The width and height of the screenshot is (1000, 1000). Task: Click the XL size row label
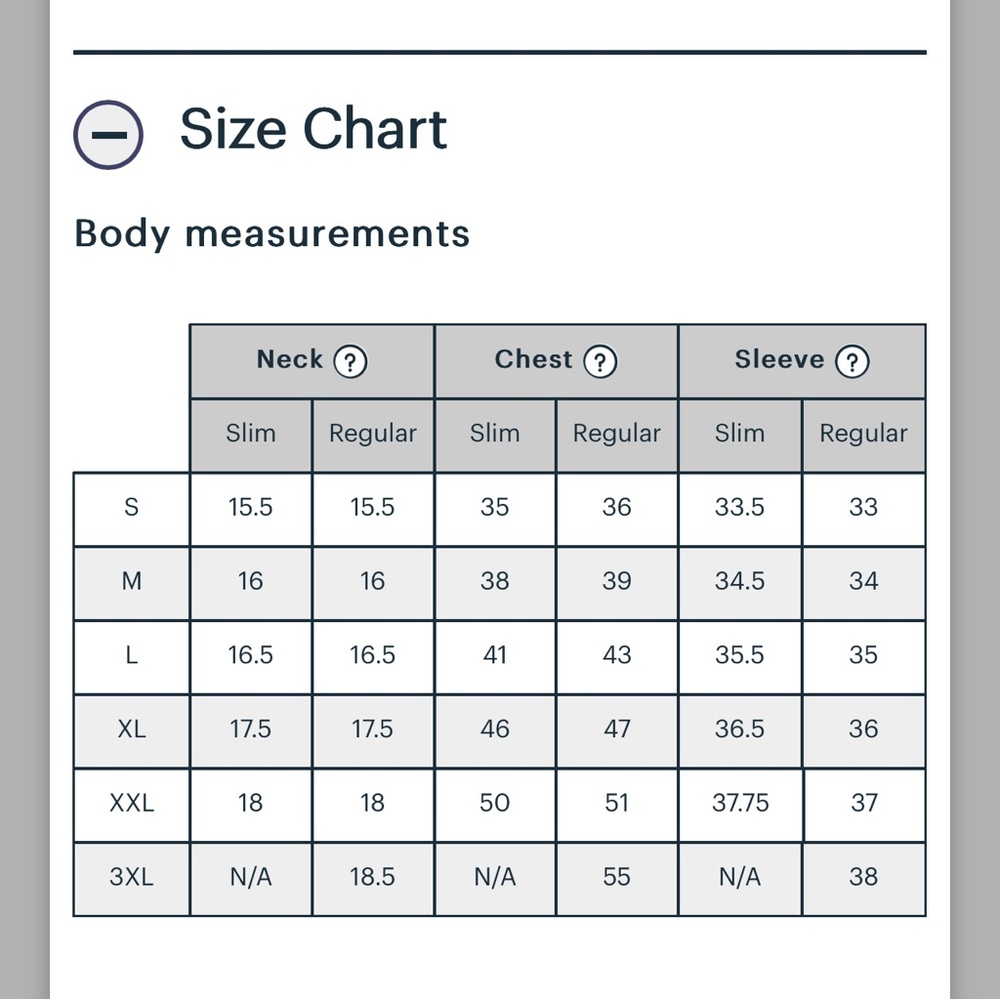point(131,731)
